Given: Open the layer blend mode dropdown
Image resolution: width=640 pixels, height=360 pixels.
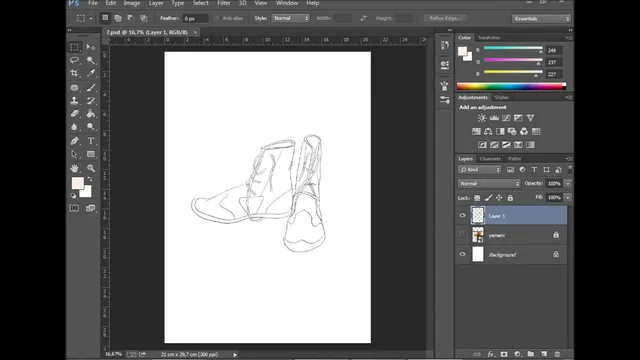Looking at the screenshot, I should [x=489, y=184].
